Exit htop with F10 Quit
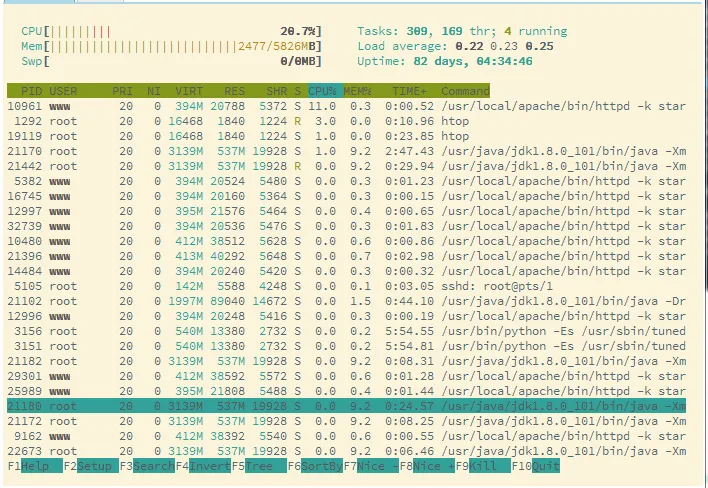The image size is (708, 488). (536, 466)
